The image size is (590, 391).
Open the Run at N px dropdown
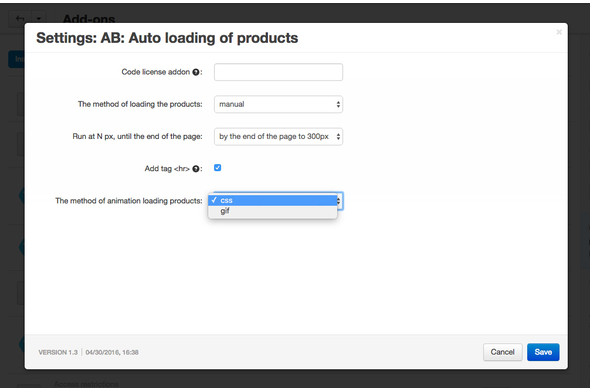pyautogui.click(x=278, y=137)
